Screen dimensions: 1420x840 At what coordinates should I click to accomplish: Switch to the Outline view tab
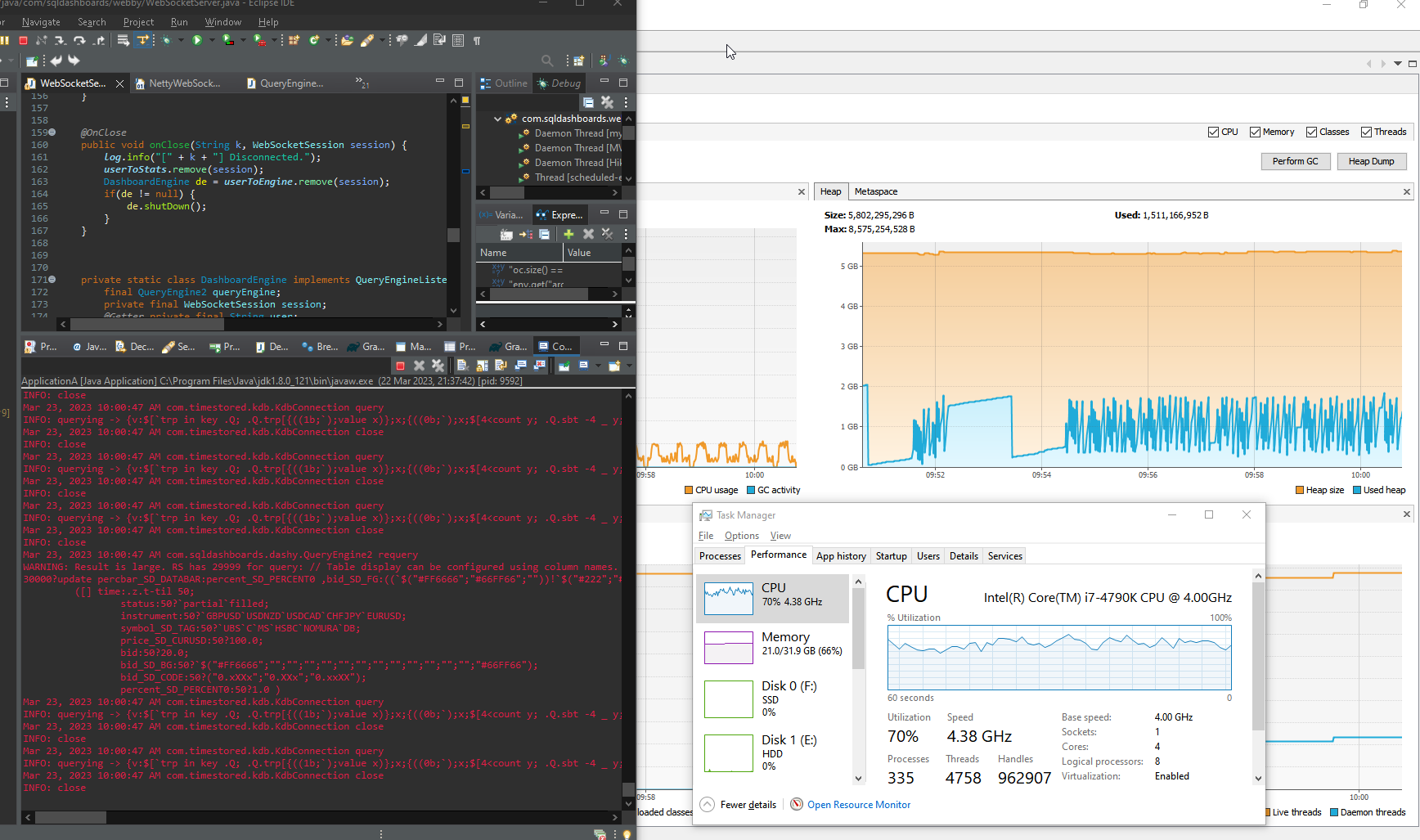(x=504, y=83)
